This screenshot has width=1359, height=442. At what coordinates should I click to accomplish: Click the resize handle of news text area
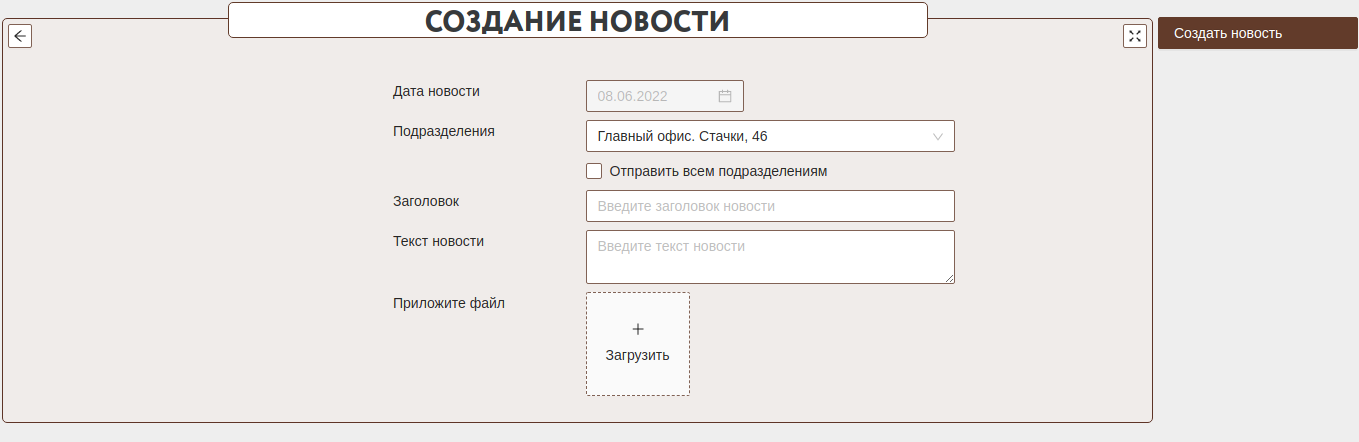click(x=949, y=278)
